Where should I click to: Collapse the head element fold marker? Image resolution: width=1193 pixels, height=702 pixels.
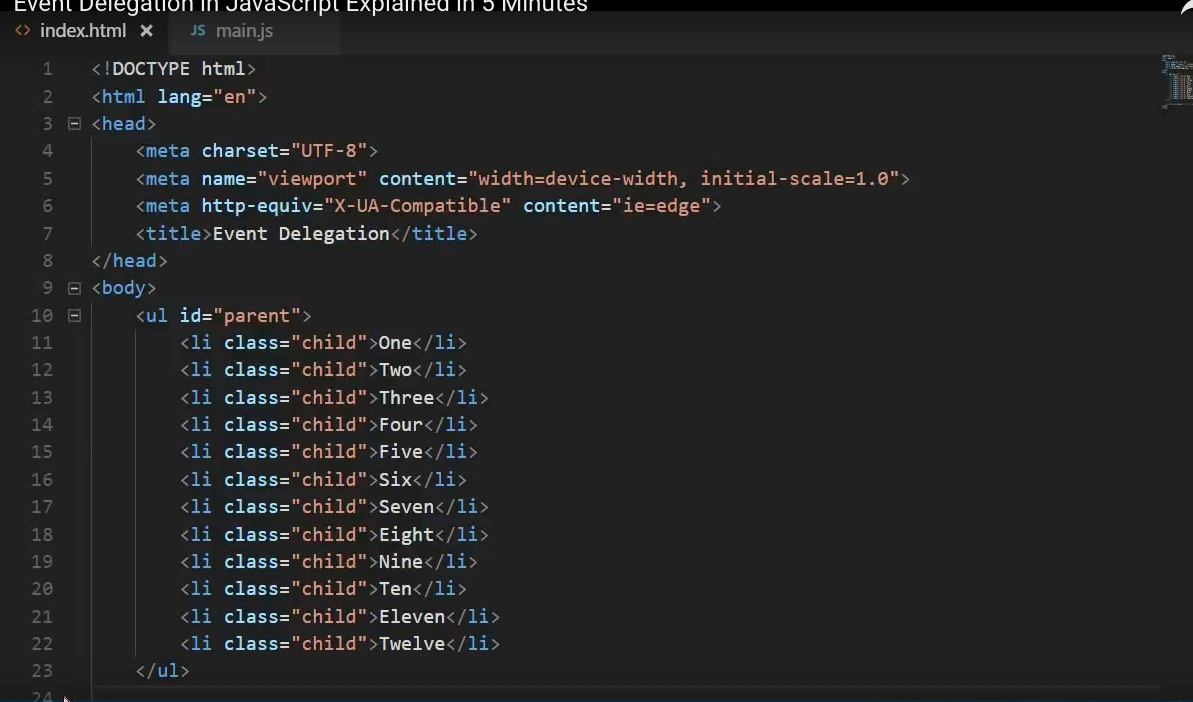[75, 123]
